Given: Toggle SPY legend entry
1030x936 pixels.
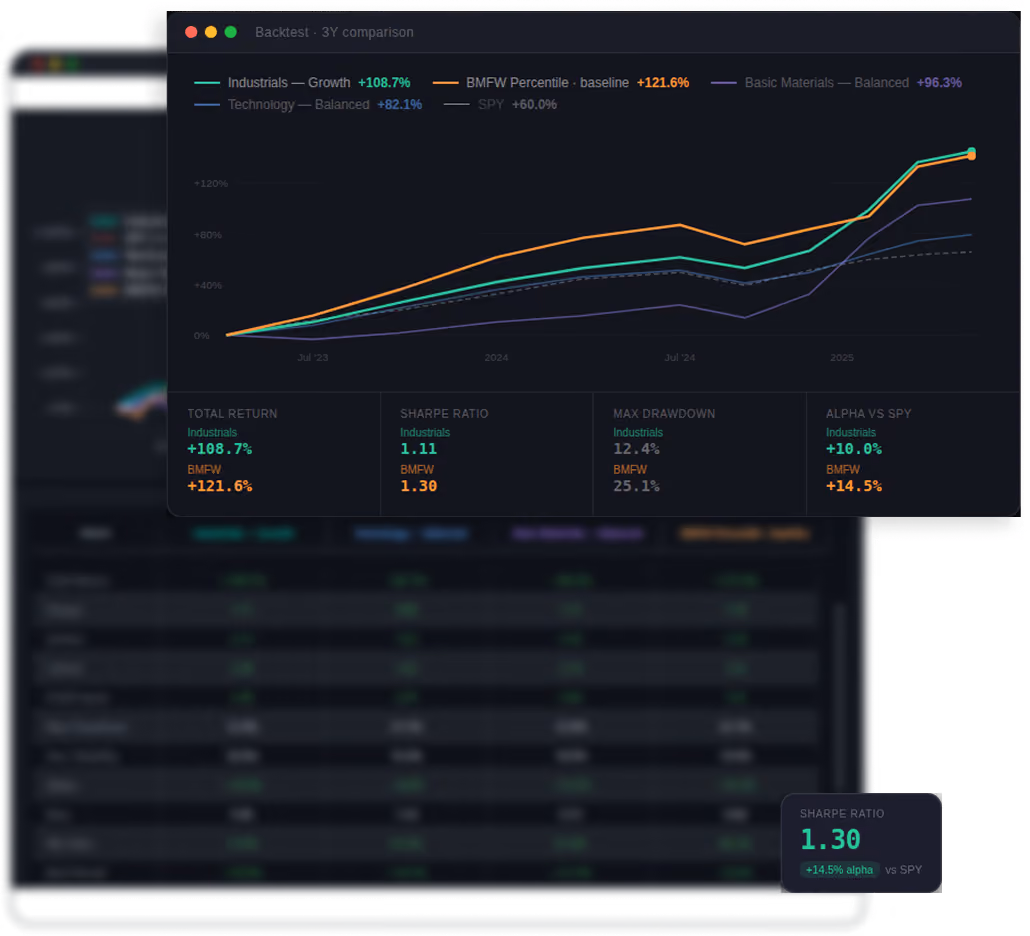Looking at the screenshot, I should [501, 104].
